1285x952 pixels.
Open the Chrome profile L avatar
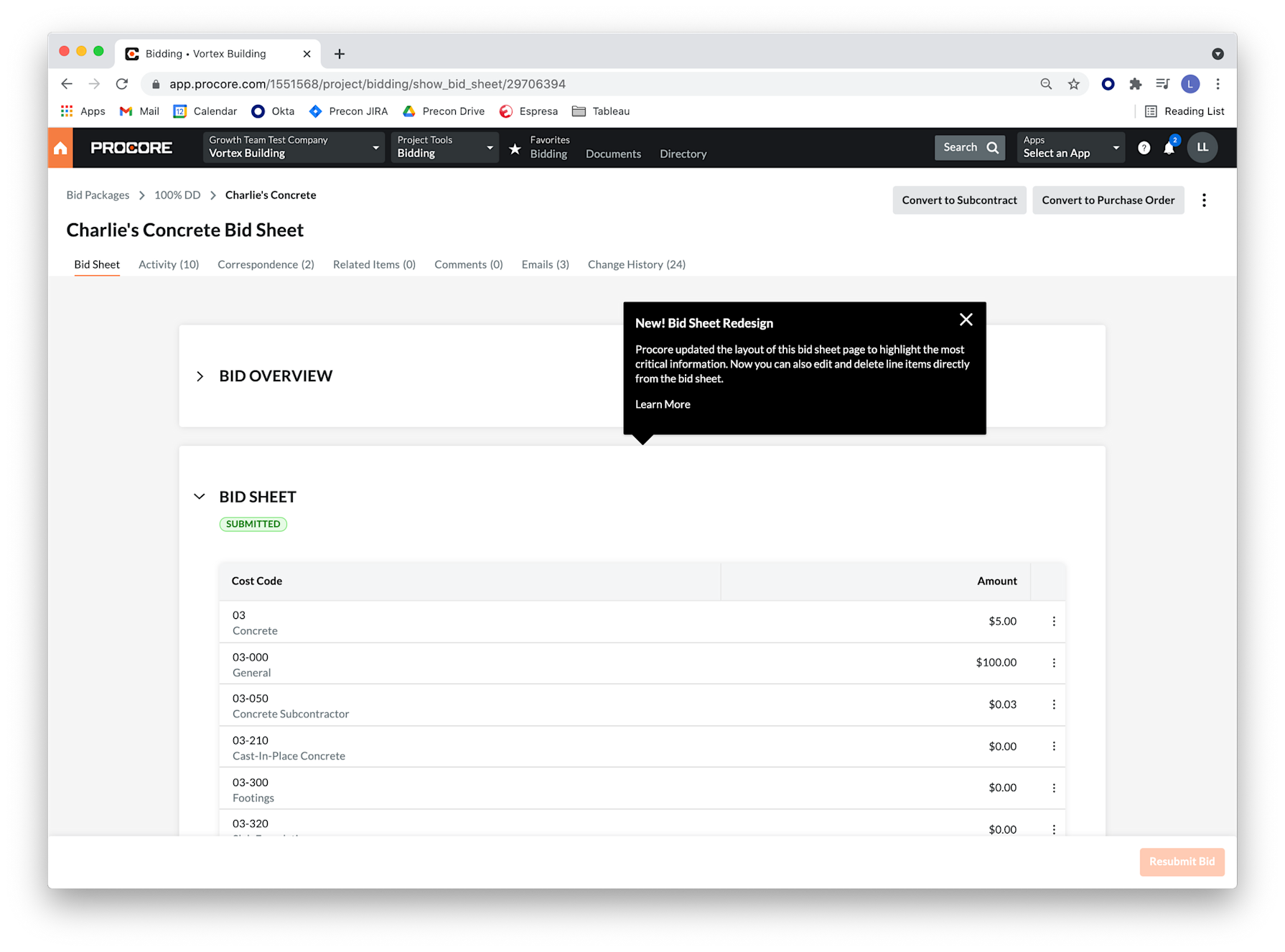pyautogui.click(x=1190, y=84)
